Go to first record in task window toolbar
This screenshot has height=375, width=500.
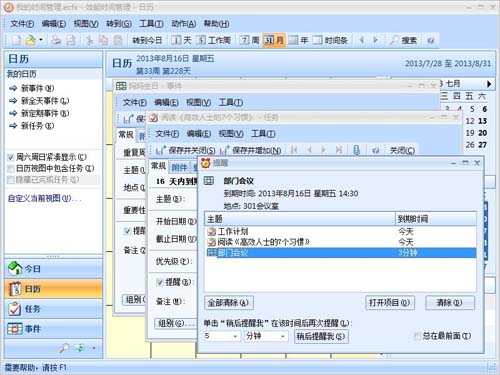294,150
